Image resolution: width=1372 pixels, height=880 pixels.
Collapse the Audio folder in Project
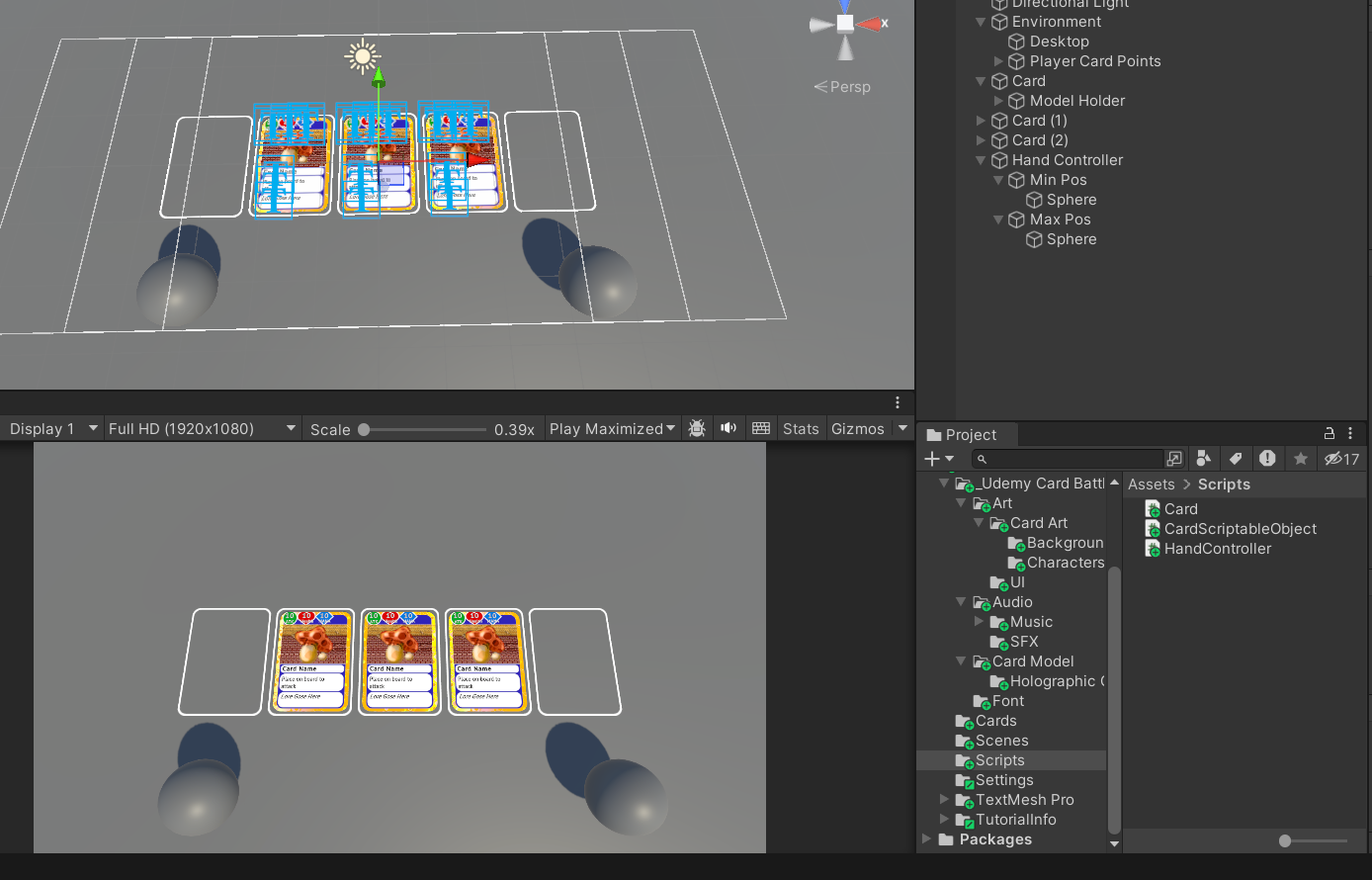coord(961,602)
